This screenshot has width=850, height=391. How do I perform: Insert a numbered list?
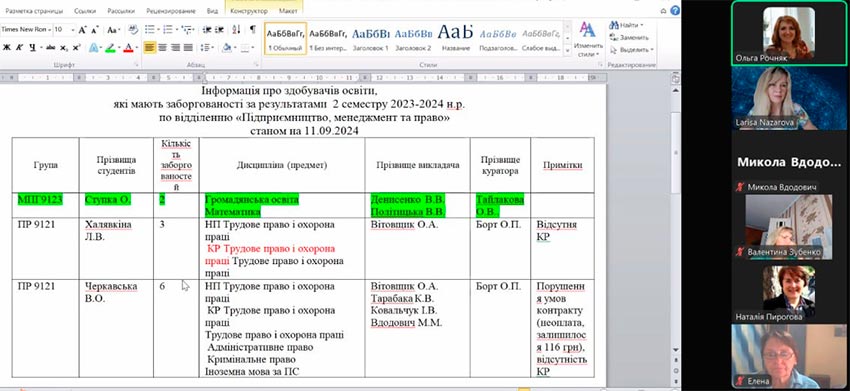click(168, 30)
